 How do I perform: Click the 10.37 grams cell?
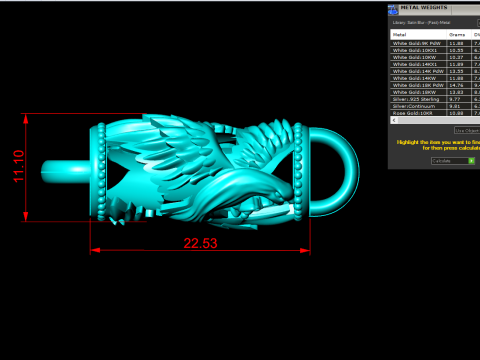[459, 57]
